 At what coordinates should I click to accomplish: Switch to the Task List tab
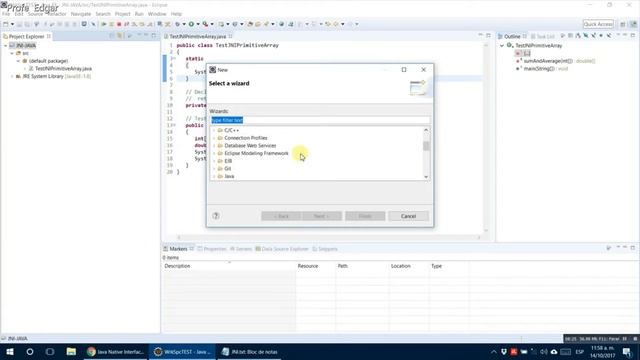tap(543, 36)
